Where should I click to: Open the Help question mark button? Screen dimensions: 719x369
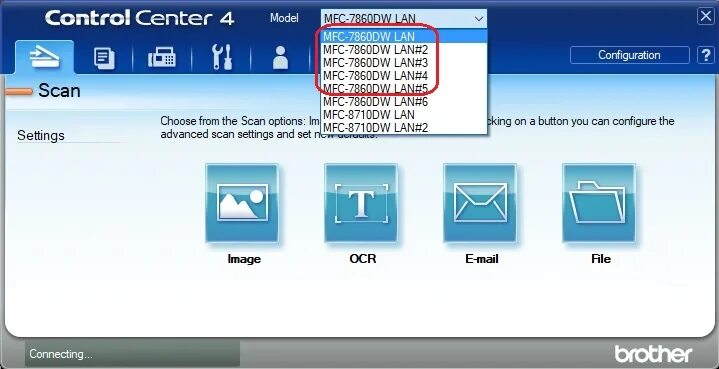point(706,55)
